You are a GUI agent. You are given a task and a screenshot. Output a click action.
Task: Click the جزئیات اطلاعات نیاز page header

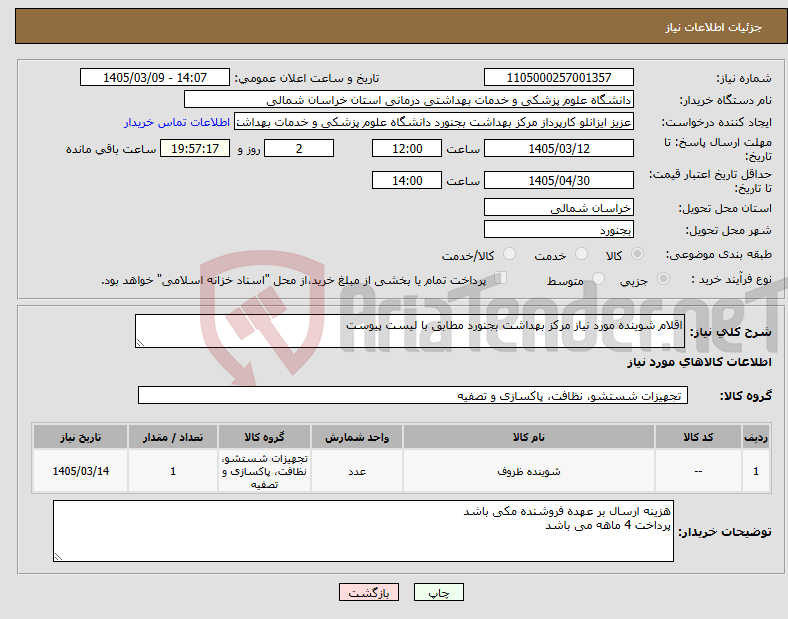click(x=714, y=27)
